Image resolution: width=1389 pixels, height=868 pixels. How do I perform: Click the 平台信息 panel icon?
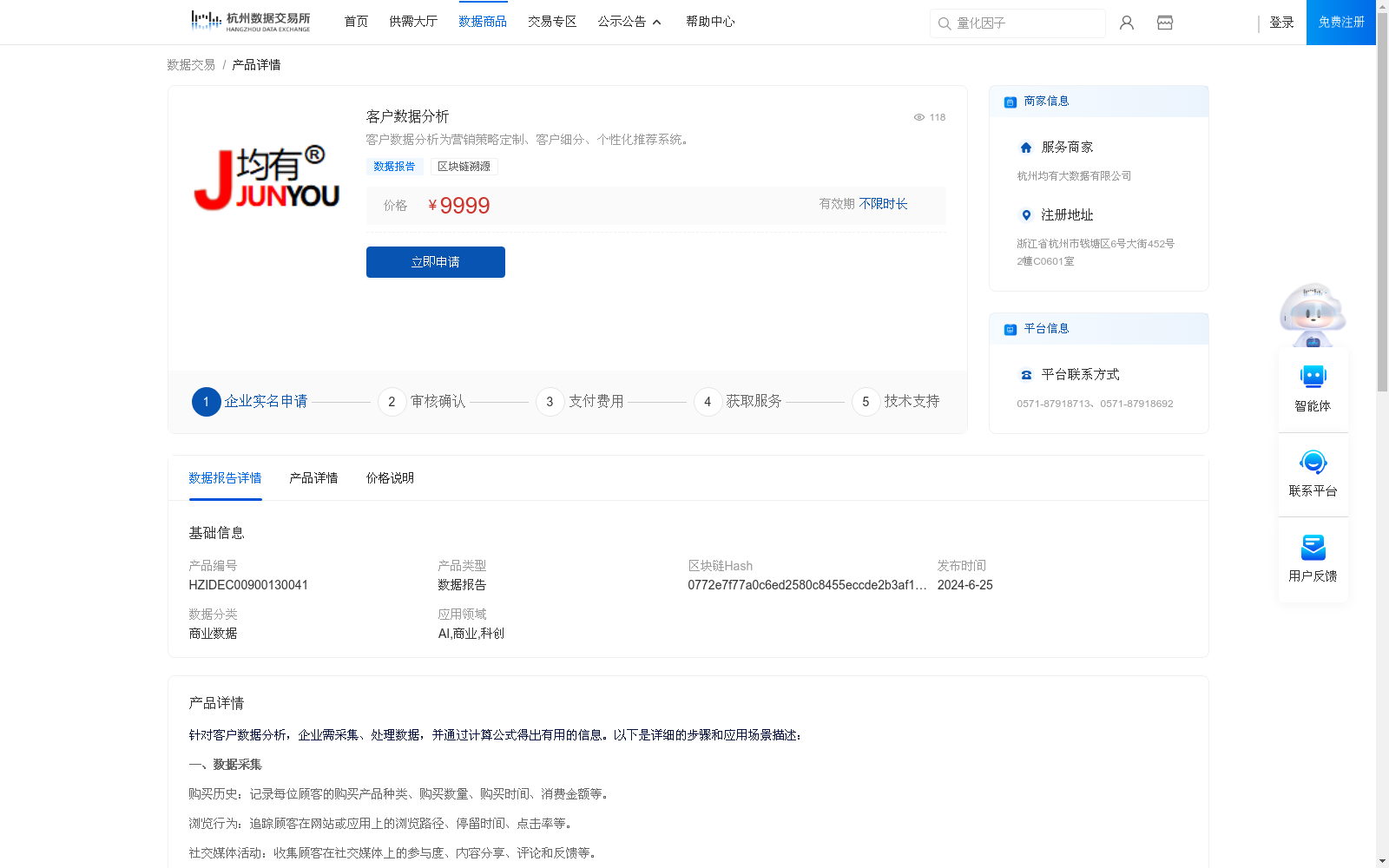coord(1010,329)
